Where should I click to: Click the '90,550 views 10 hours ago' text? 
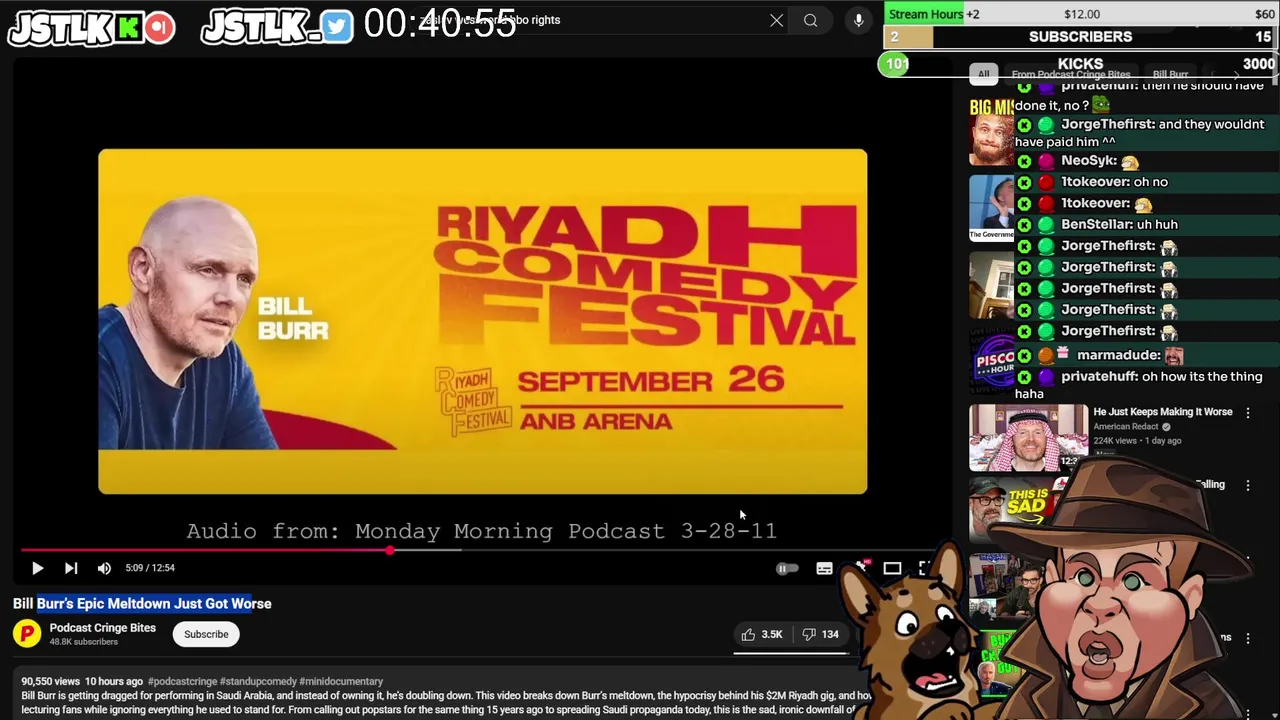click(82, 681)
